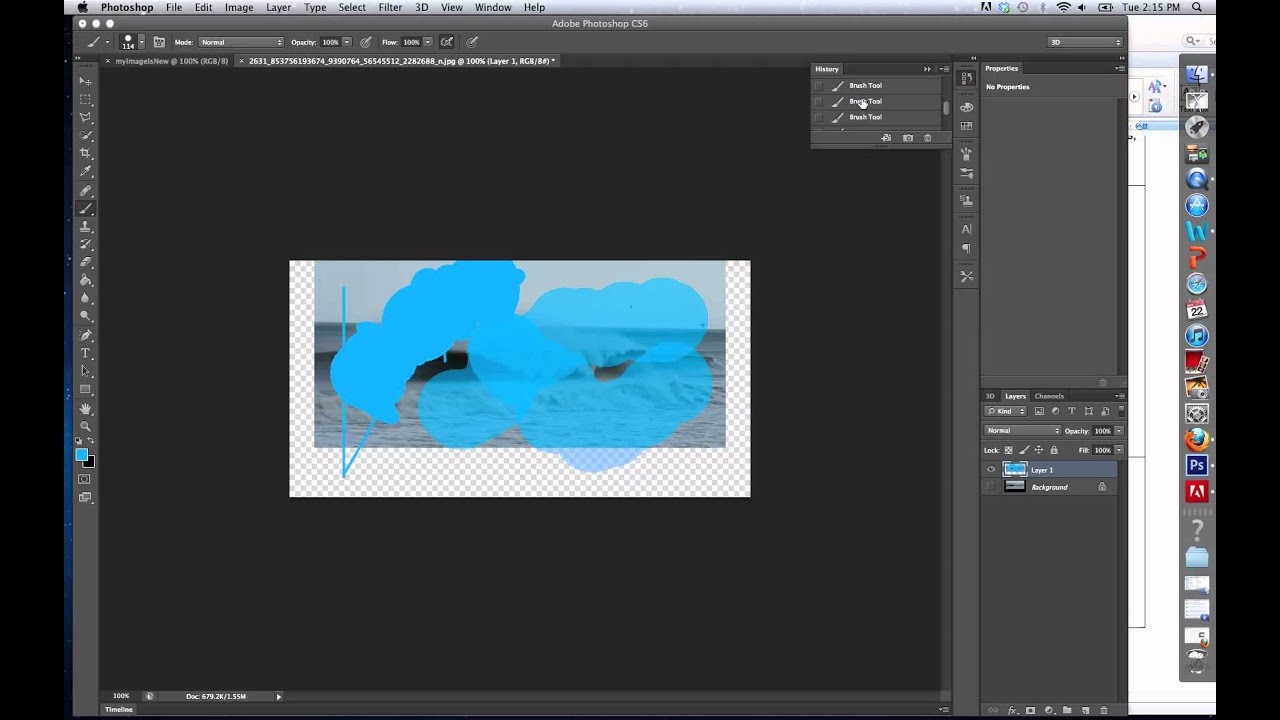Toggle tablet pressure controls opacity
This screenshot has height=720, width=1280.
(x=366, y=42)
